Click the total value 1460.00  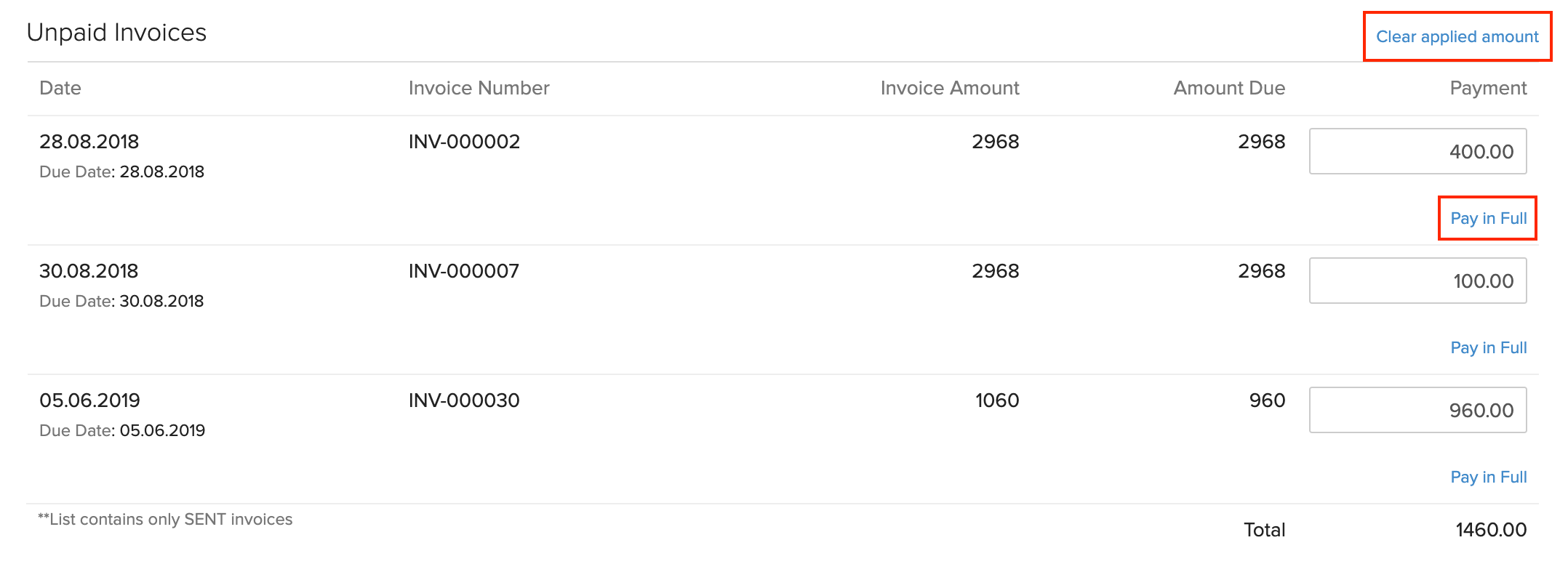coord(1490,530)
